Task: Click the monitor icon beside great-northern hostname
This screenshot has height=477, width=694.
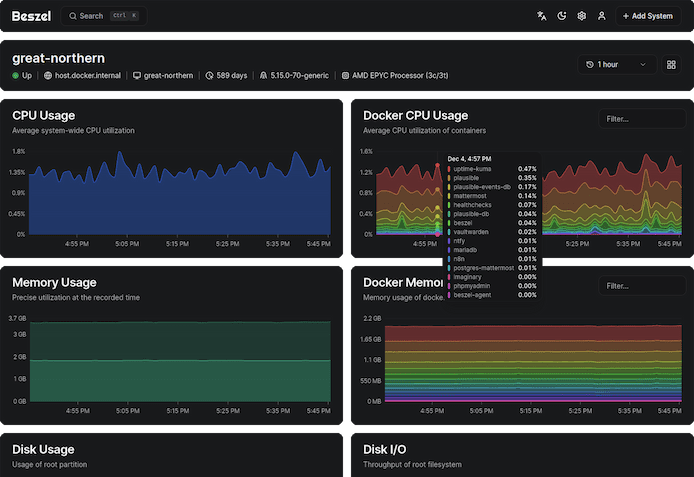Action: pyautogui.click(x=137, y=75)
